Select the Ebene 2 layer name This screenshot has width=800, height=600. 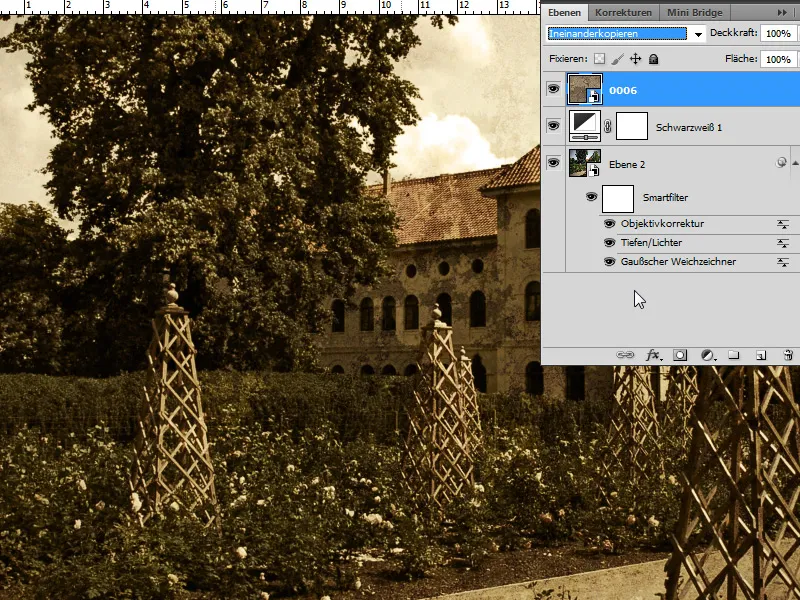[x=627, y=164]
